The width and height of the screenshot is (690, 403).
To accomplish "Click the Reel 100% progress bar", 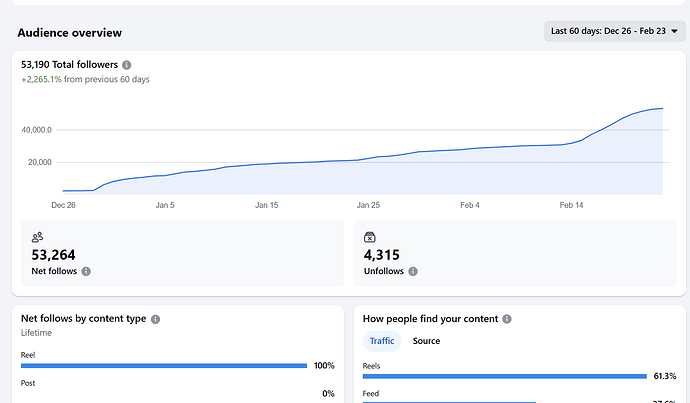I will pos(164,366).
